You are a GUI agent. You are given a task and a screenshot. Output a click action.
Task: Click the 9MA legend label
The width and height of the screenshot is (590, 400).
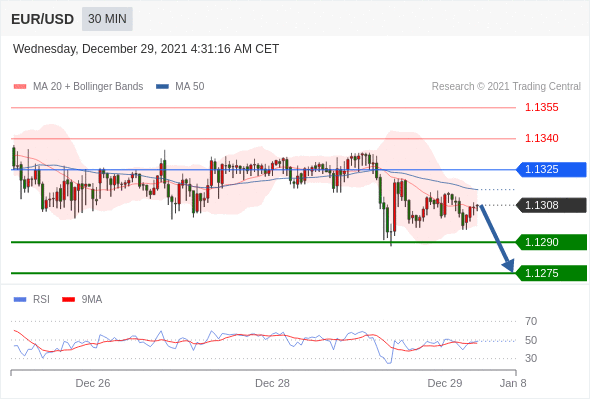[92, 300]
